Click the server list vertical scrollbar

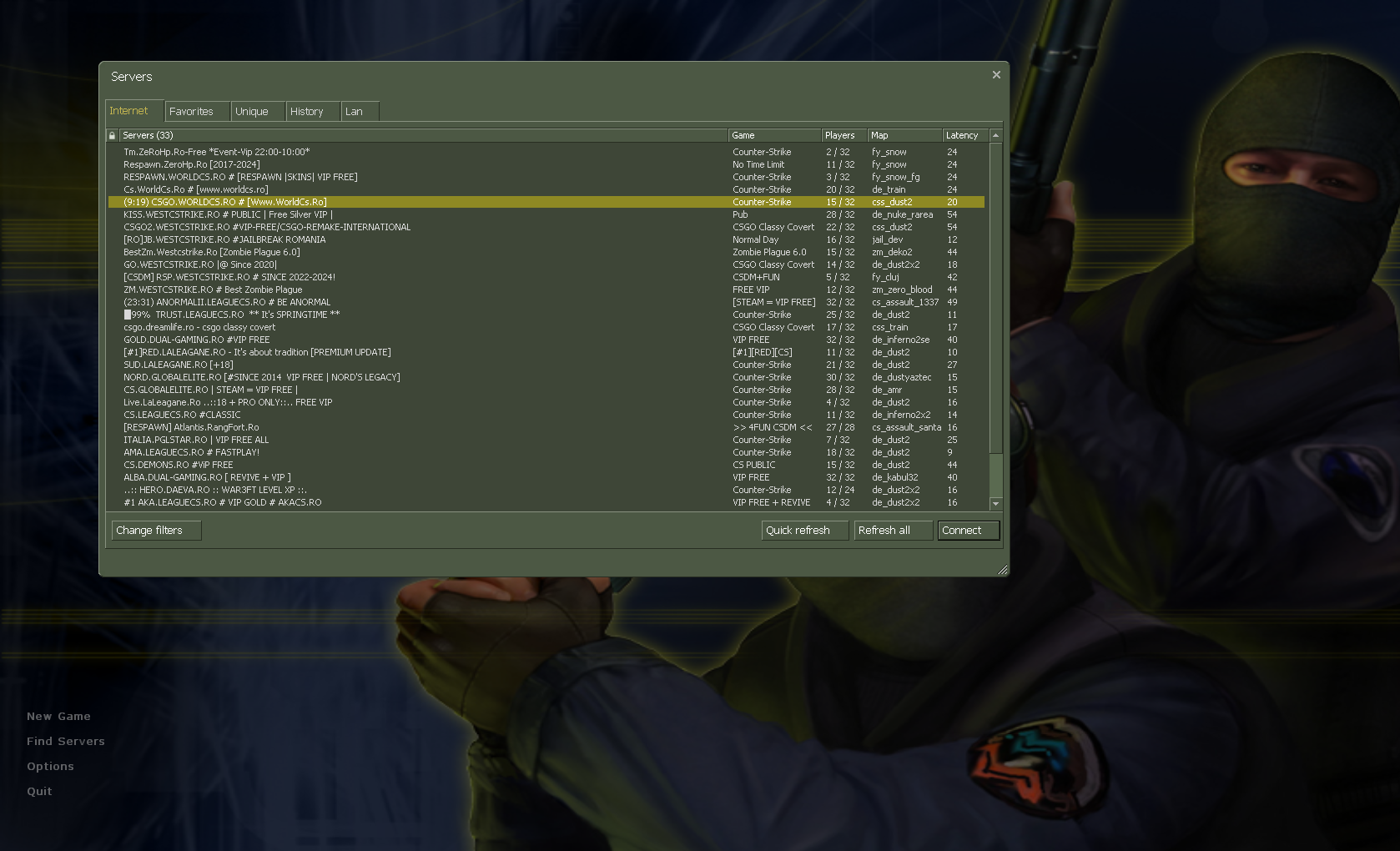pos(995,300)
